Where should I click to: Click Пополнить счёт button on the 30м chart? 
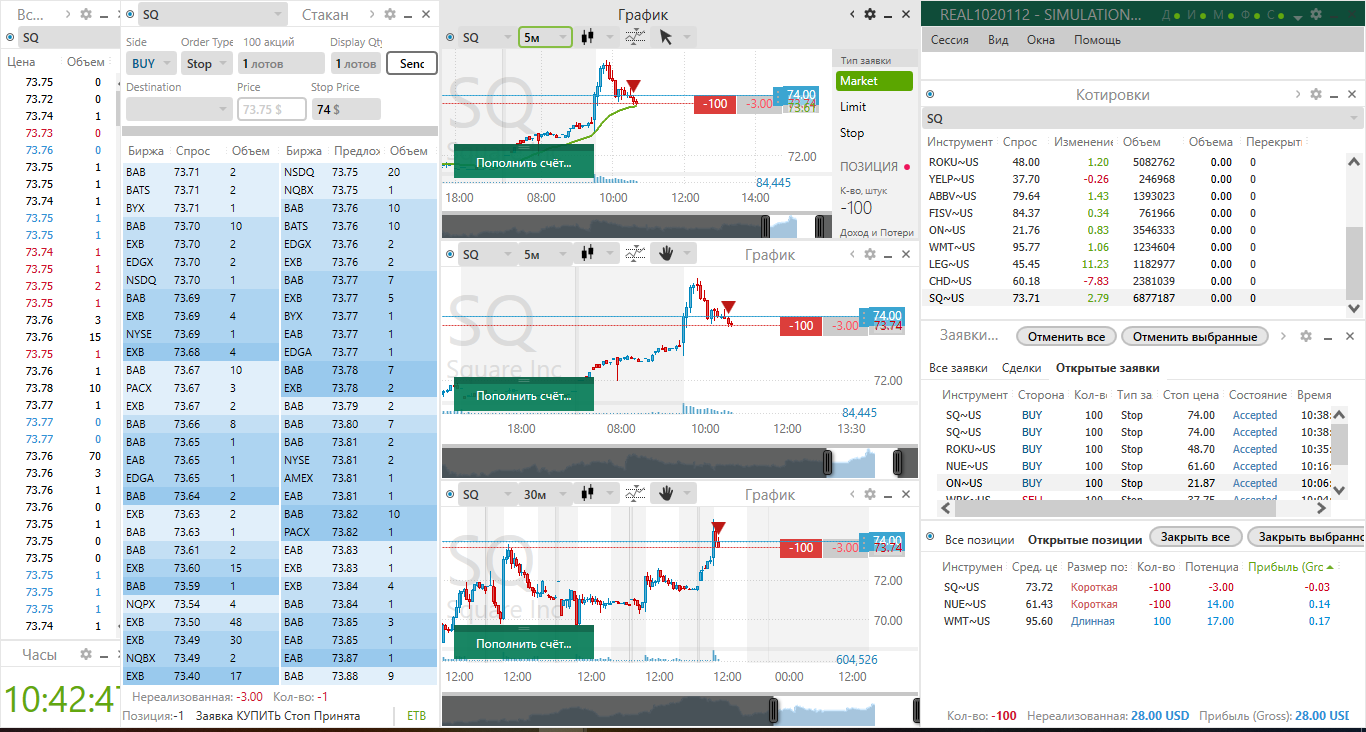[x=523, y=642]
